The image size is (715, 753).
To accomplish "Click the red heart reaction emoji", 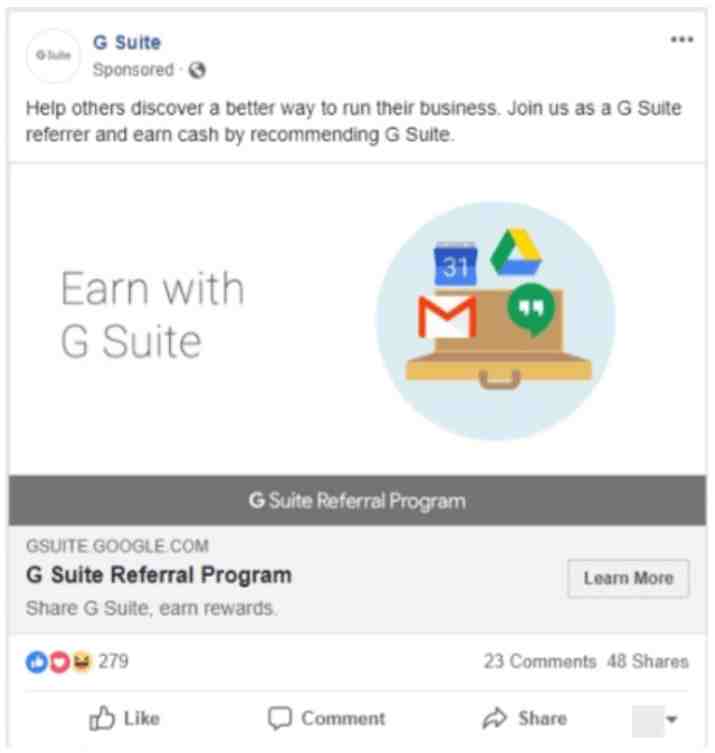I will point(60,662).
